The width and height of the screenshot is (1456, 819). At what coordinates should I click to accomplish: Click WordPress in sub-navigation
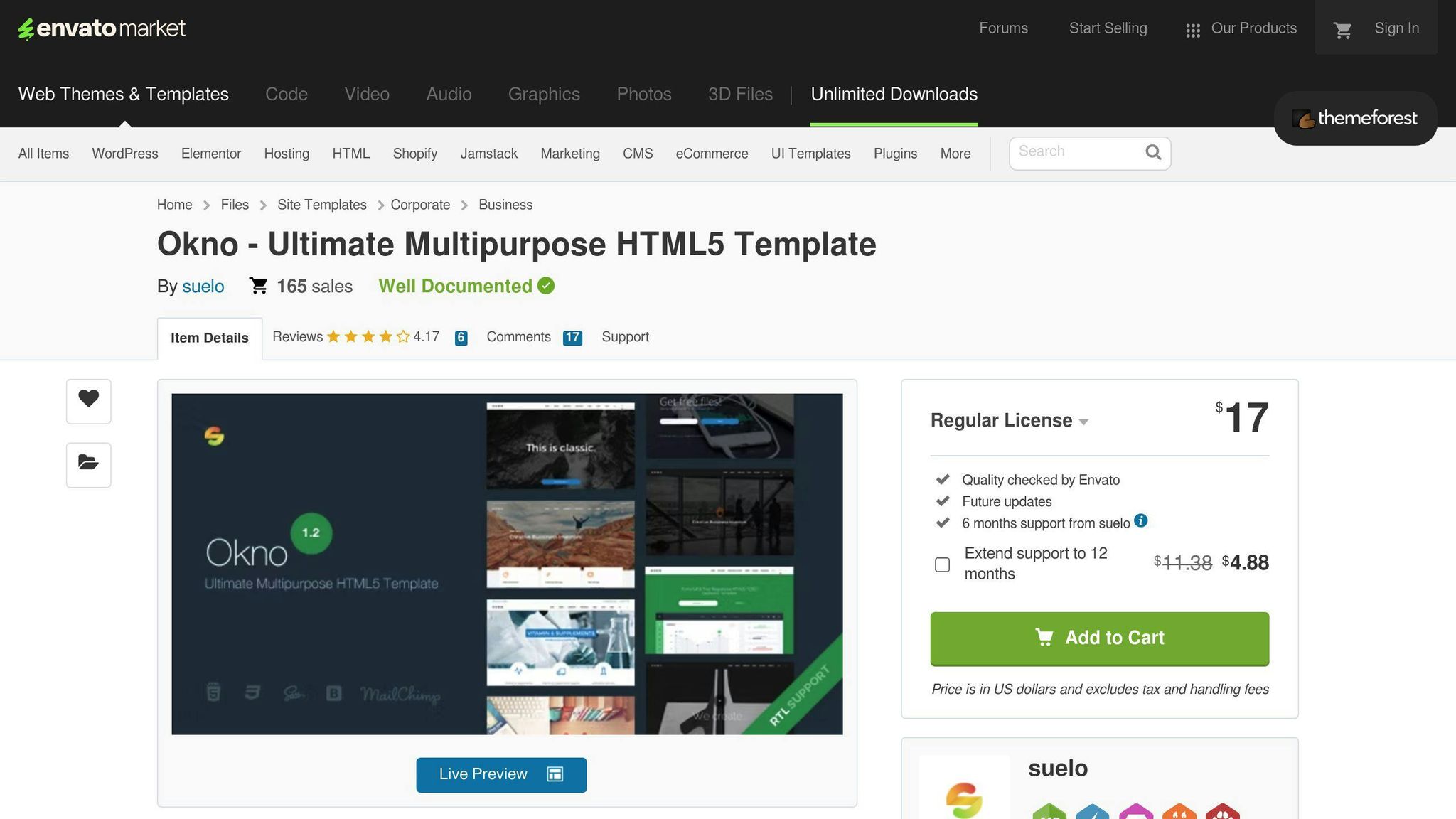tap(125, 154)
